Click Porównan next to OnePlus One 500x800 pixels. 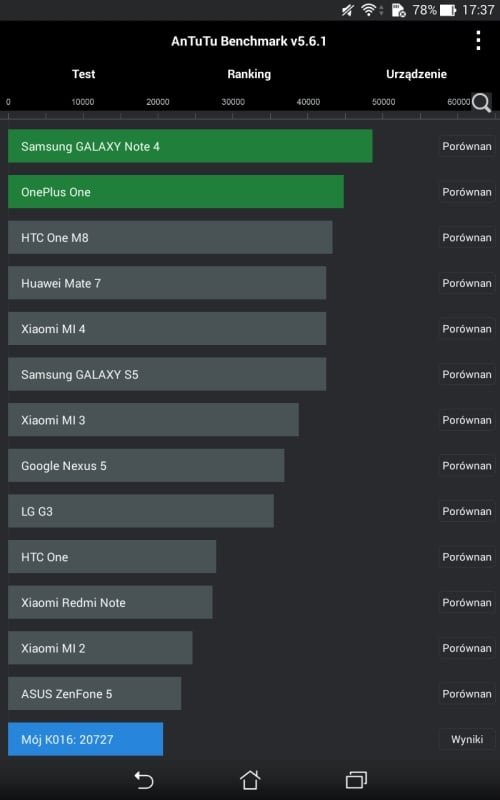coord(467,192)
